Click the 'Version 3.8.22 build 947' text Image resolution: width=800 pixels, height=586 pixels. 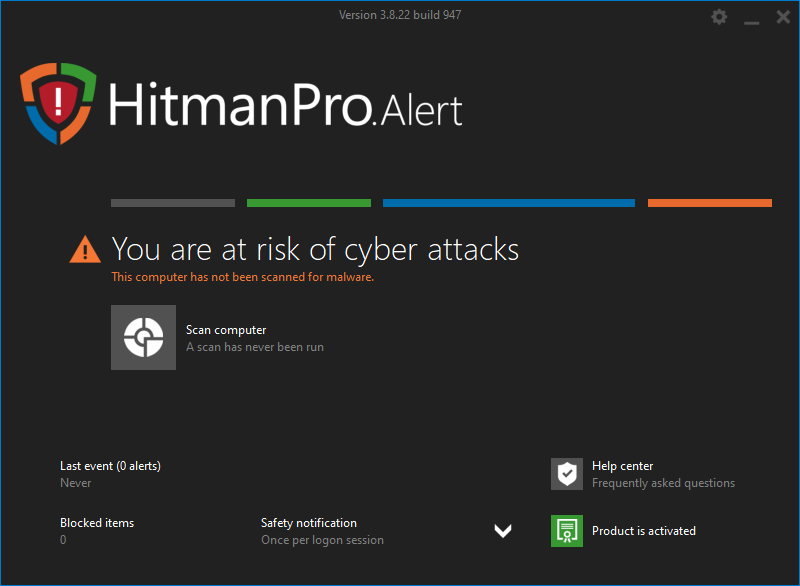[x=400, y=15]
